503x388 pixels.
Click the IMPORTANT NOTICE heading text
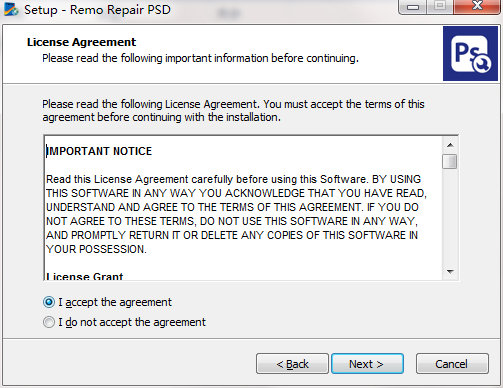click(99, 151)
